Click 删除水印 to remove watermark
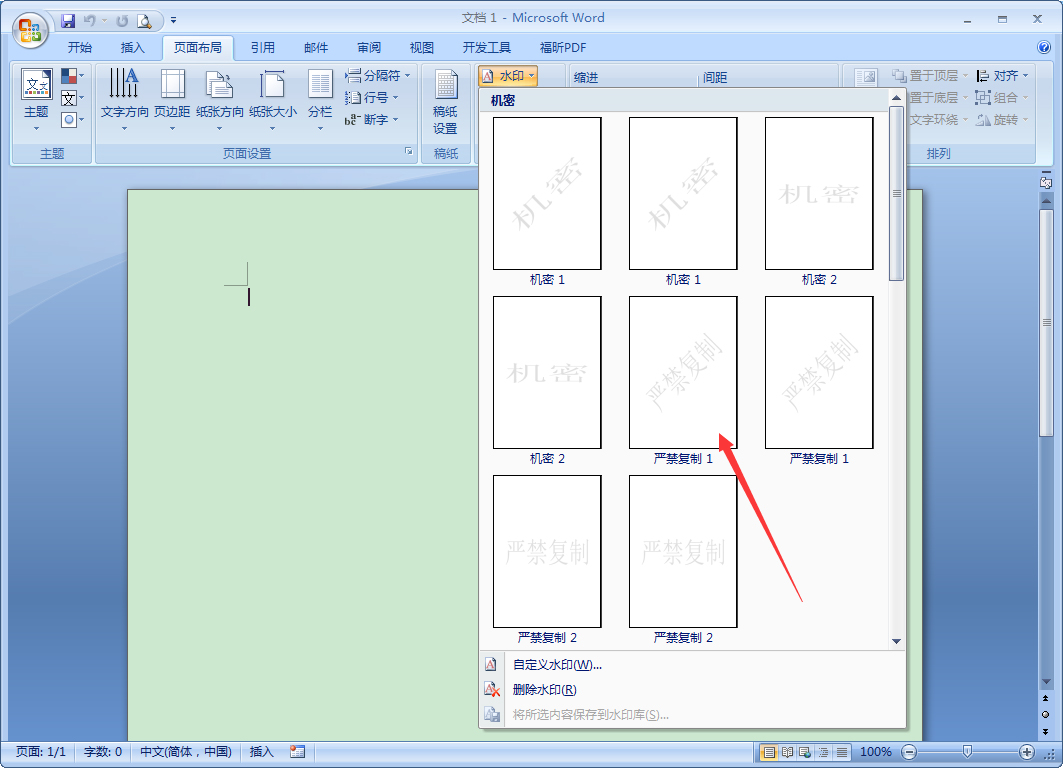Image resolution: width=1063 pixels, height=768 pixels. click(544, 689)
